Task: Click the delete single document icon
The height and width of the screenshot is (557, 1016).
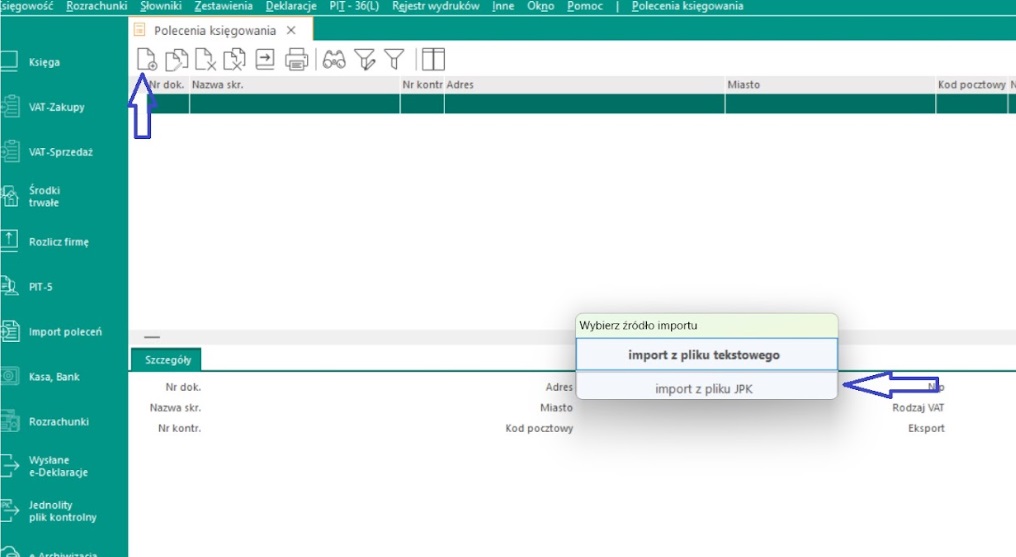Action: 205,60
